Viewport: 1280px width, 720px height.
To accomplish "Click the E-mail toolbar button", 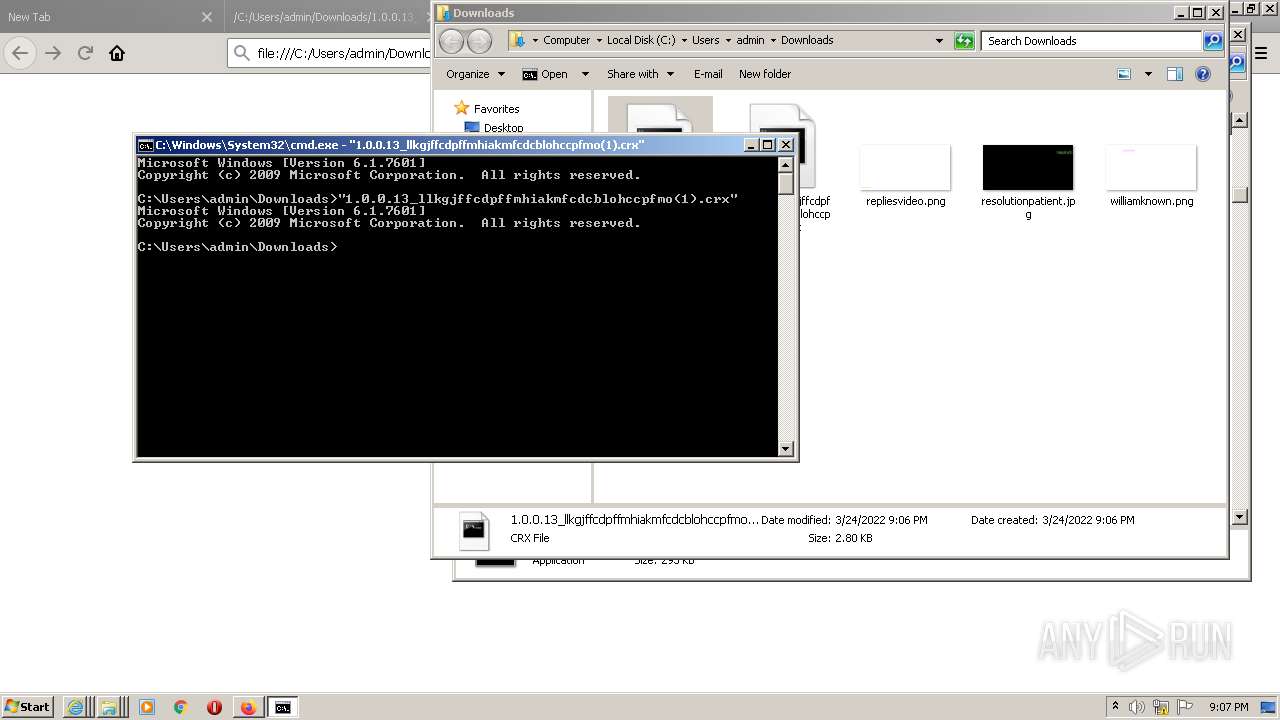I will (x=708, y=74).
